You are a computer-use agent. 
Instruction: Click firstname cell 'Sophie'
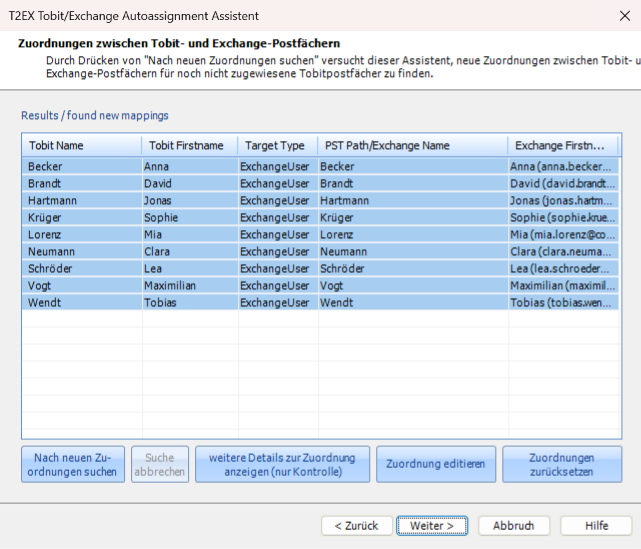point(190,217)
